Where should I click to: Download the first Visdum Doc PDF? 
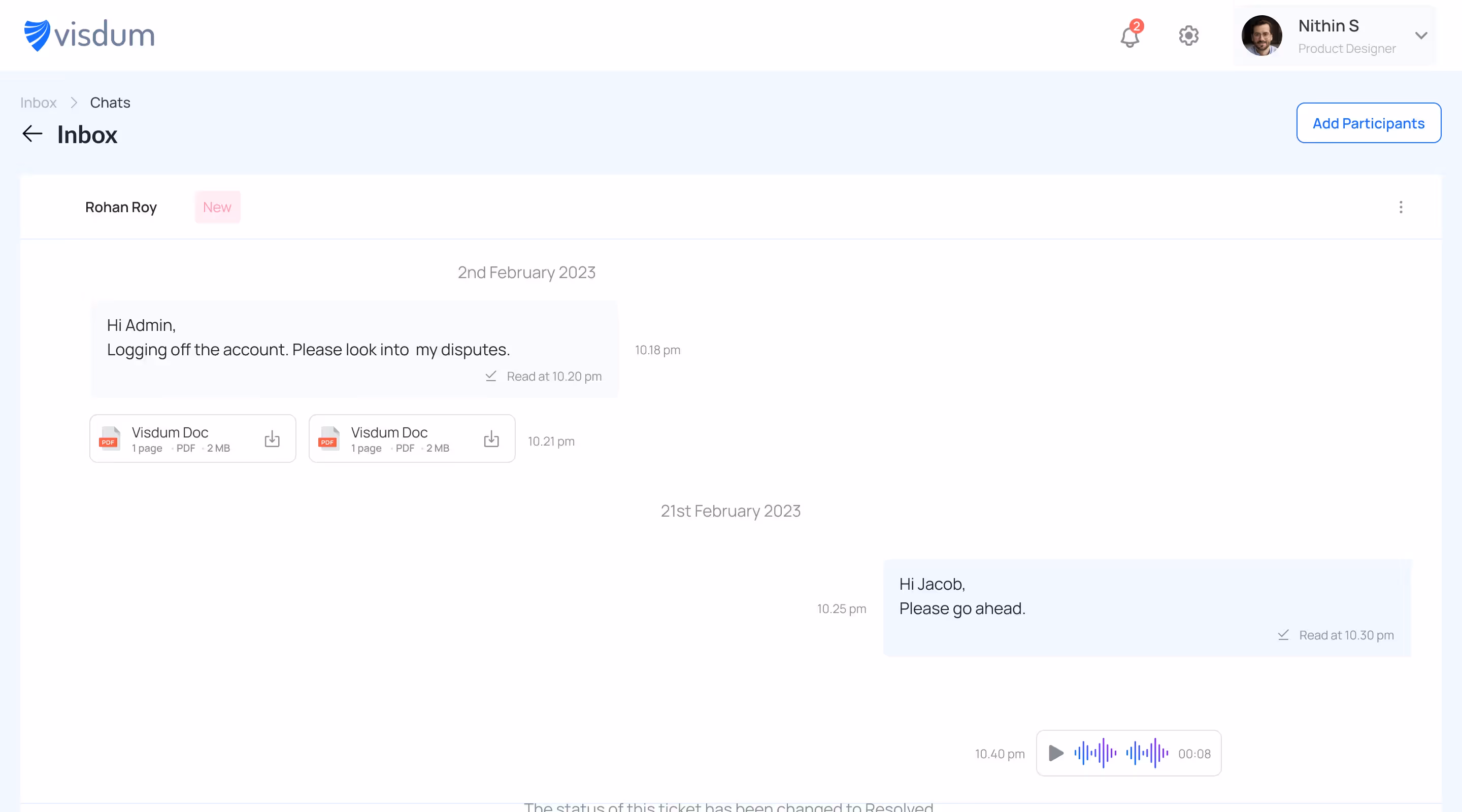(272, 438)
